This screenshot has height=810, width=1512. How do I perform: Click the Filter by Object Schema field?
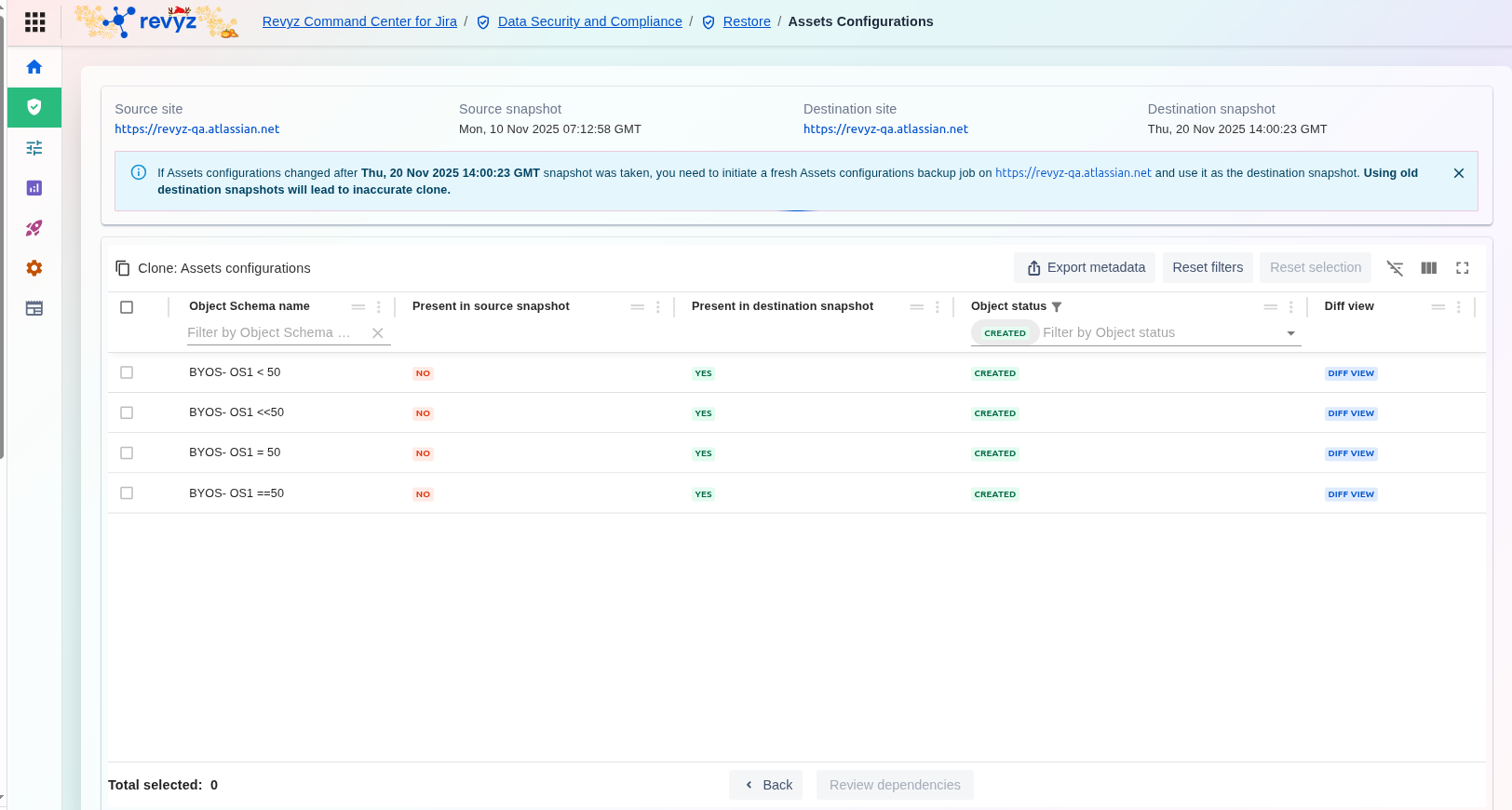pos(270,333)
